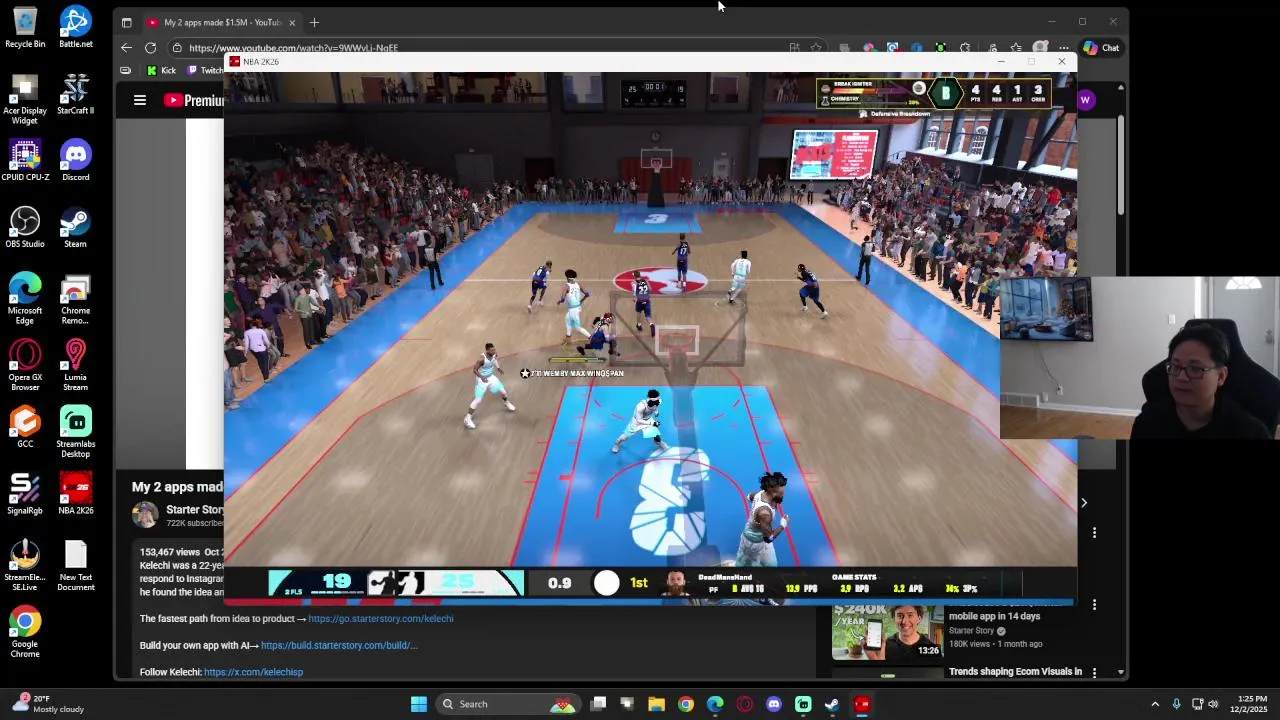Open SignalRgb desktop icon
1280x720 pixels.
tap(25, 495)
